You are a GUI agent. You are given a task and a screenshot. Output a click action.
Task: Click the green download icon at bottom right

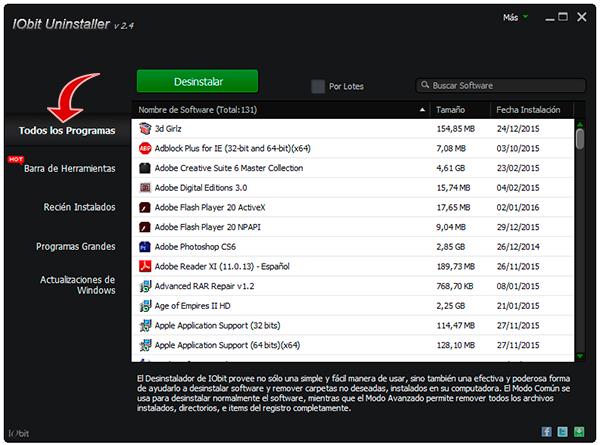click(579, 431)
